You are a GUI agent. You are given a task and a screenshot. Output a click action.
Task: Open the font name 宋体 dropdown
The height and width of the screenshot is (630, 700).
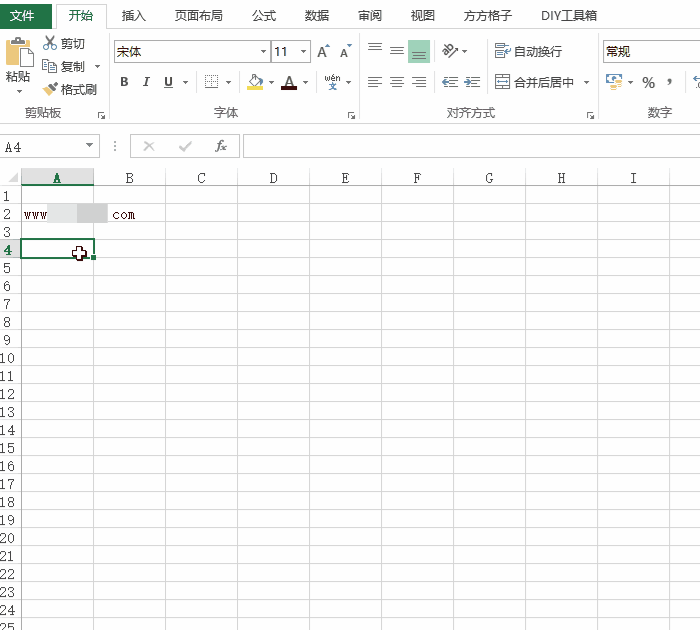coord(263,52)
